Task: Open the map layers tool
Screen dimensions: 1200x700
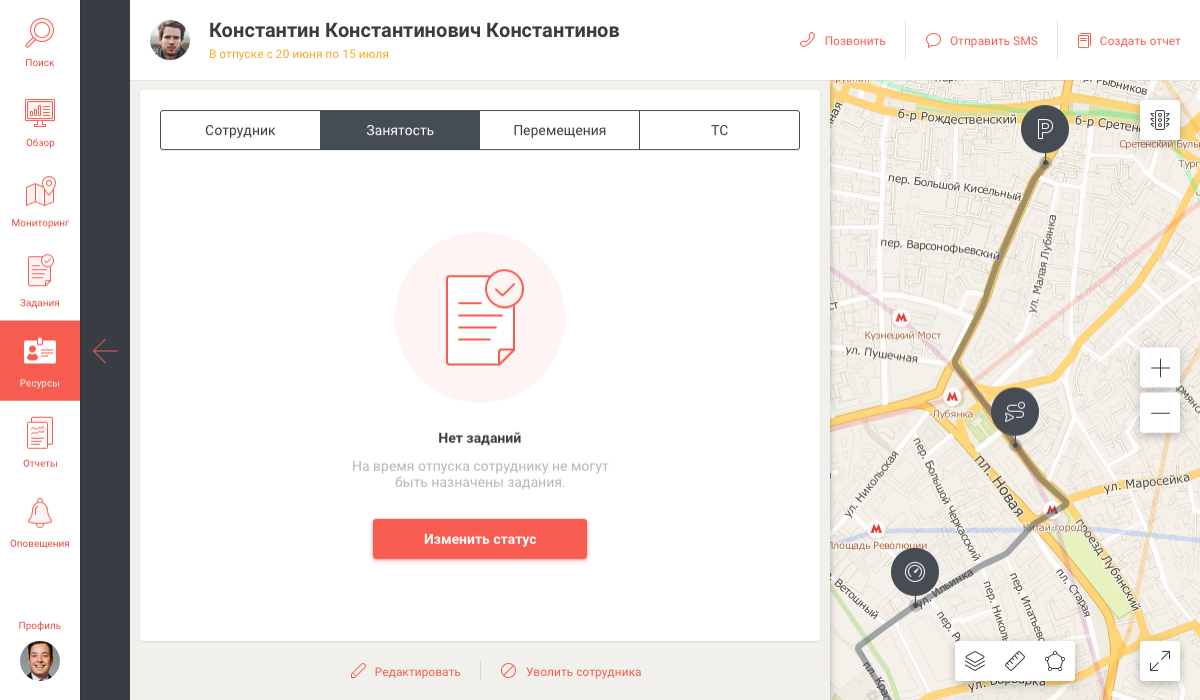Action: [x=976, y=660]
